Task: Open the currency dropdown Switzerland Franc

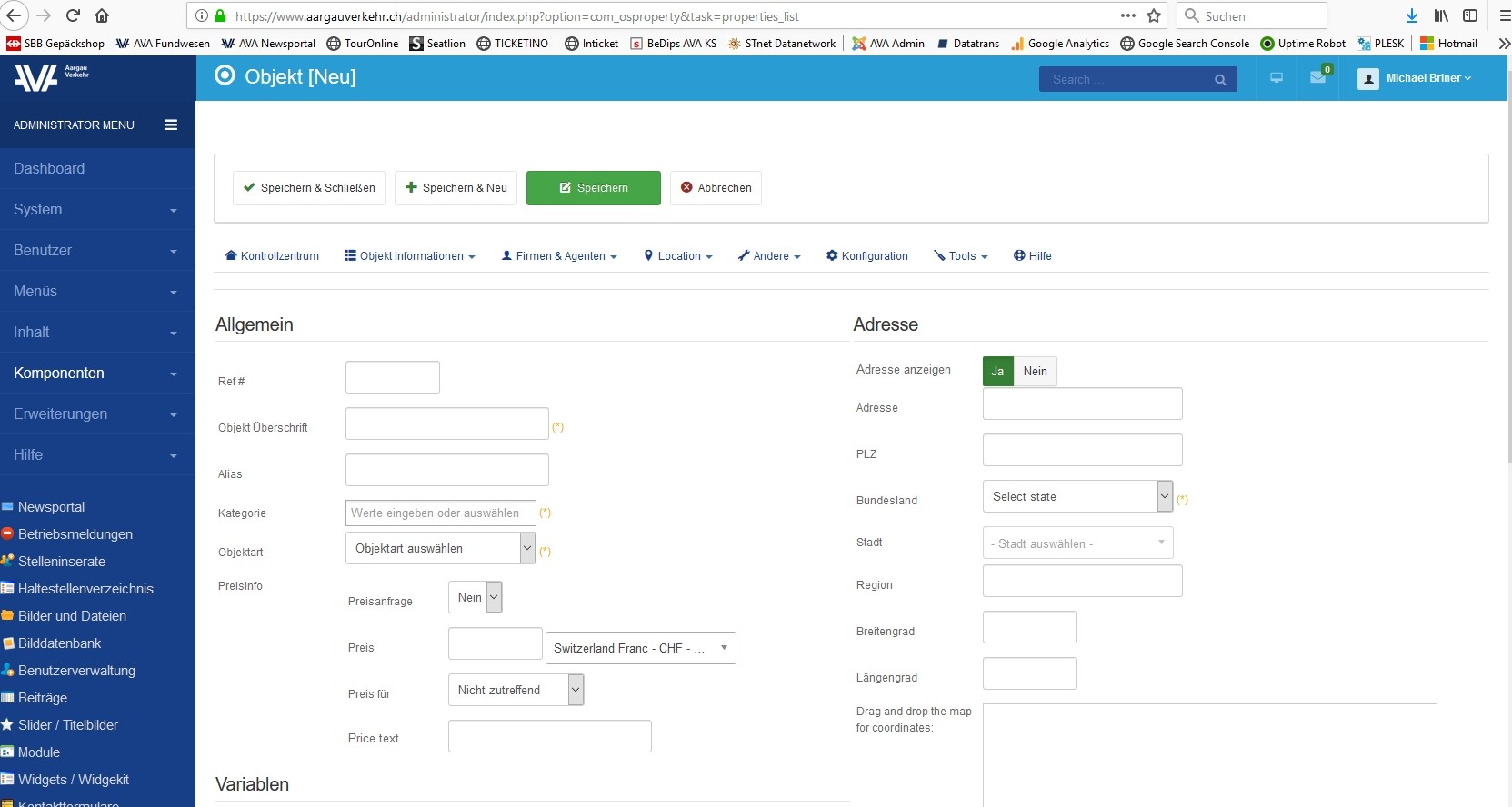Action: point(640,648)
